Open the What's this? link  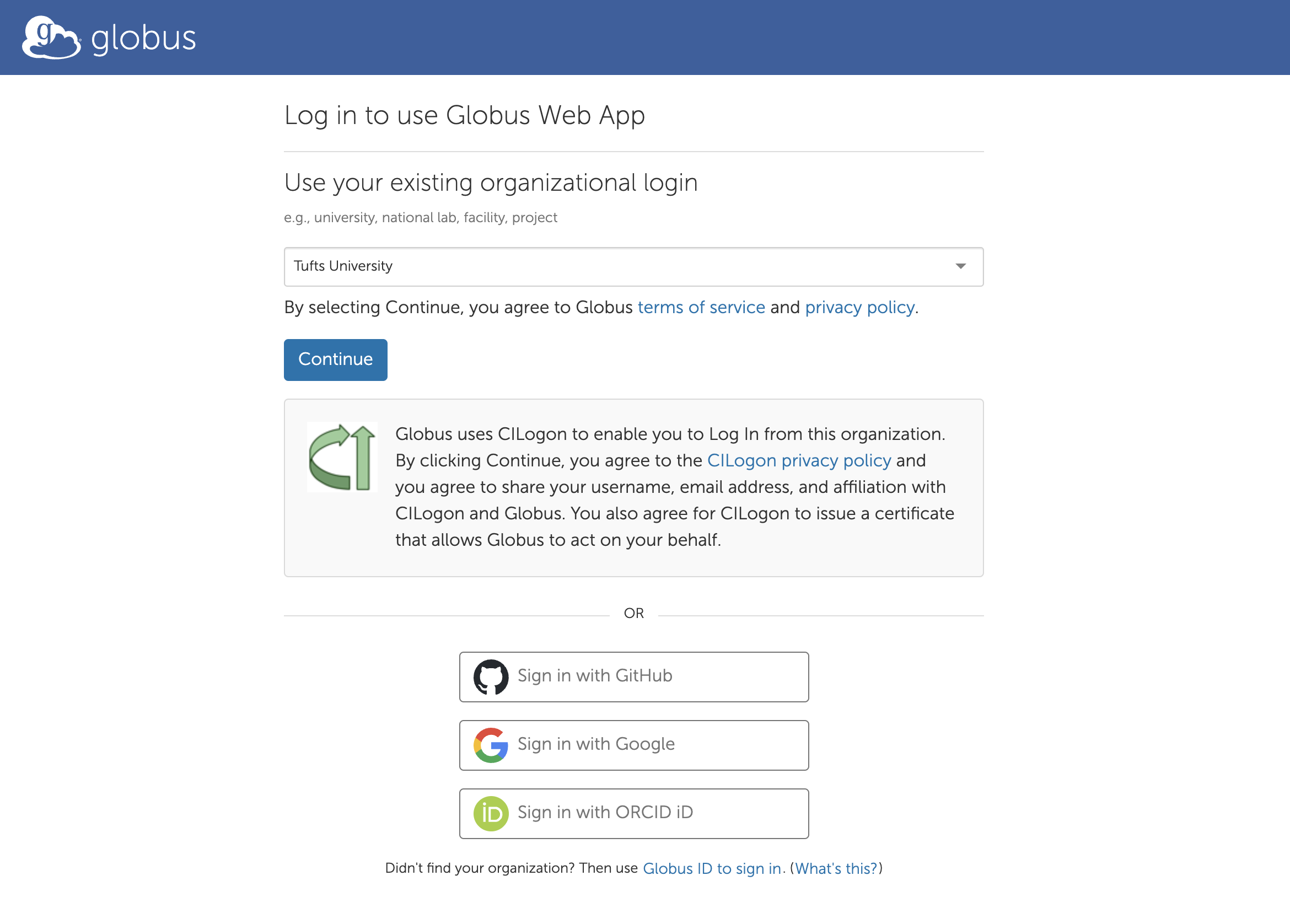(836, 868)
